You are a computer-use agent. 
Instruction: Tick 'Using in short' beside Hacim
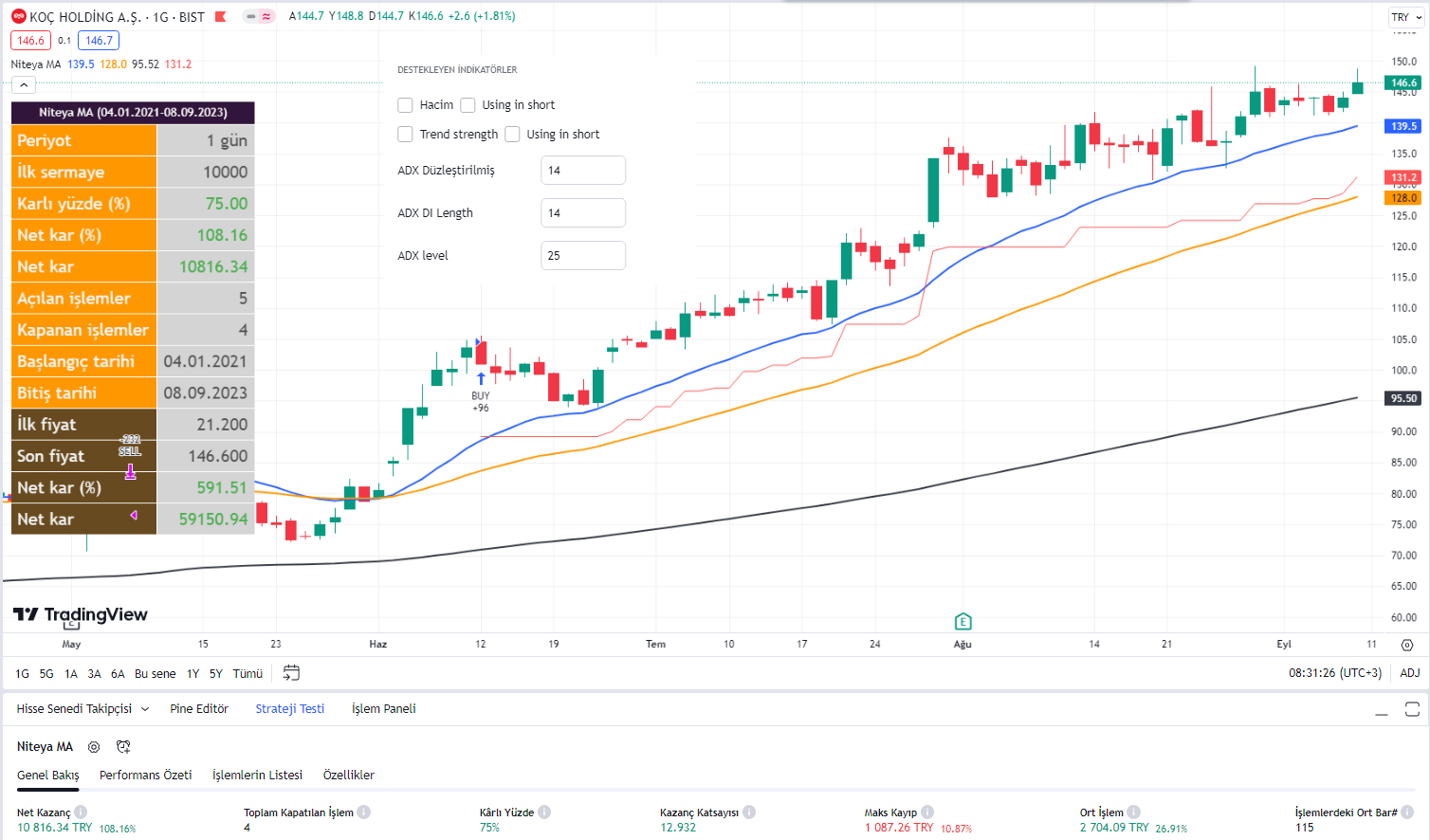467,105
